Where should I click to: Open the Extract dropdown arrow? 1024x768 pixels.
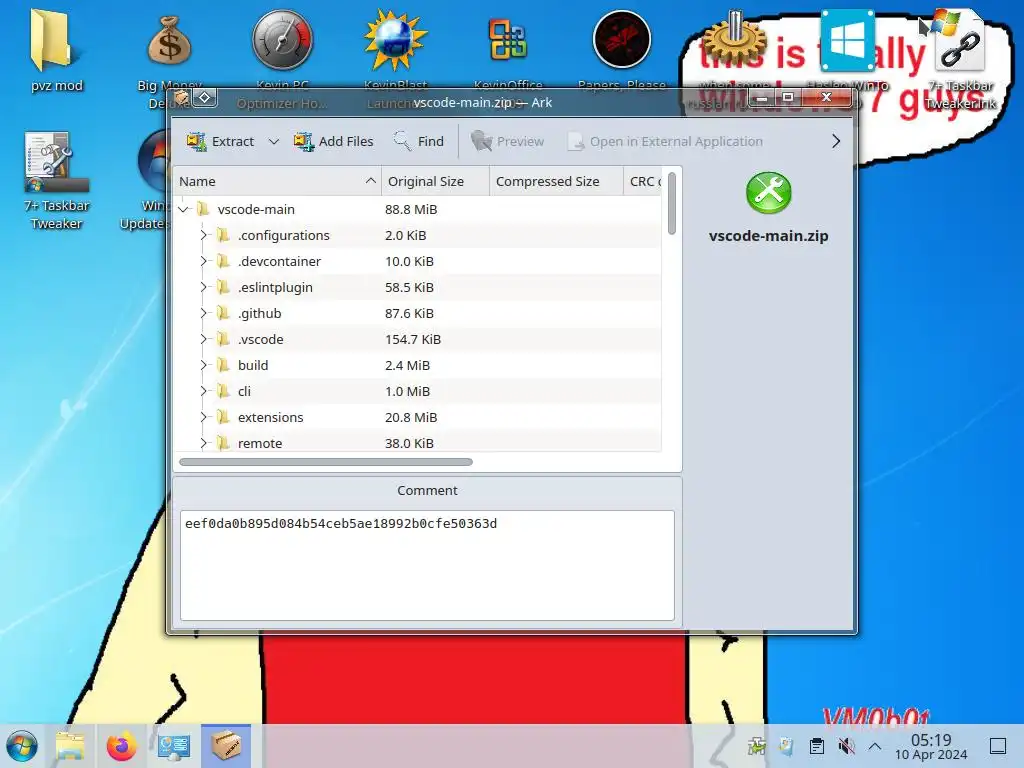point(274,141)
